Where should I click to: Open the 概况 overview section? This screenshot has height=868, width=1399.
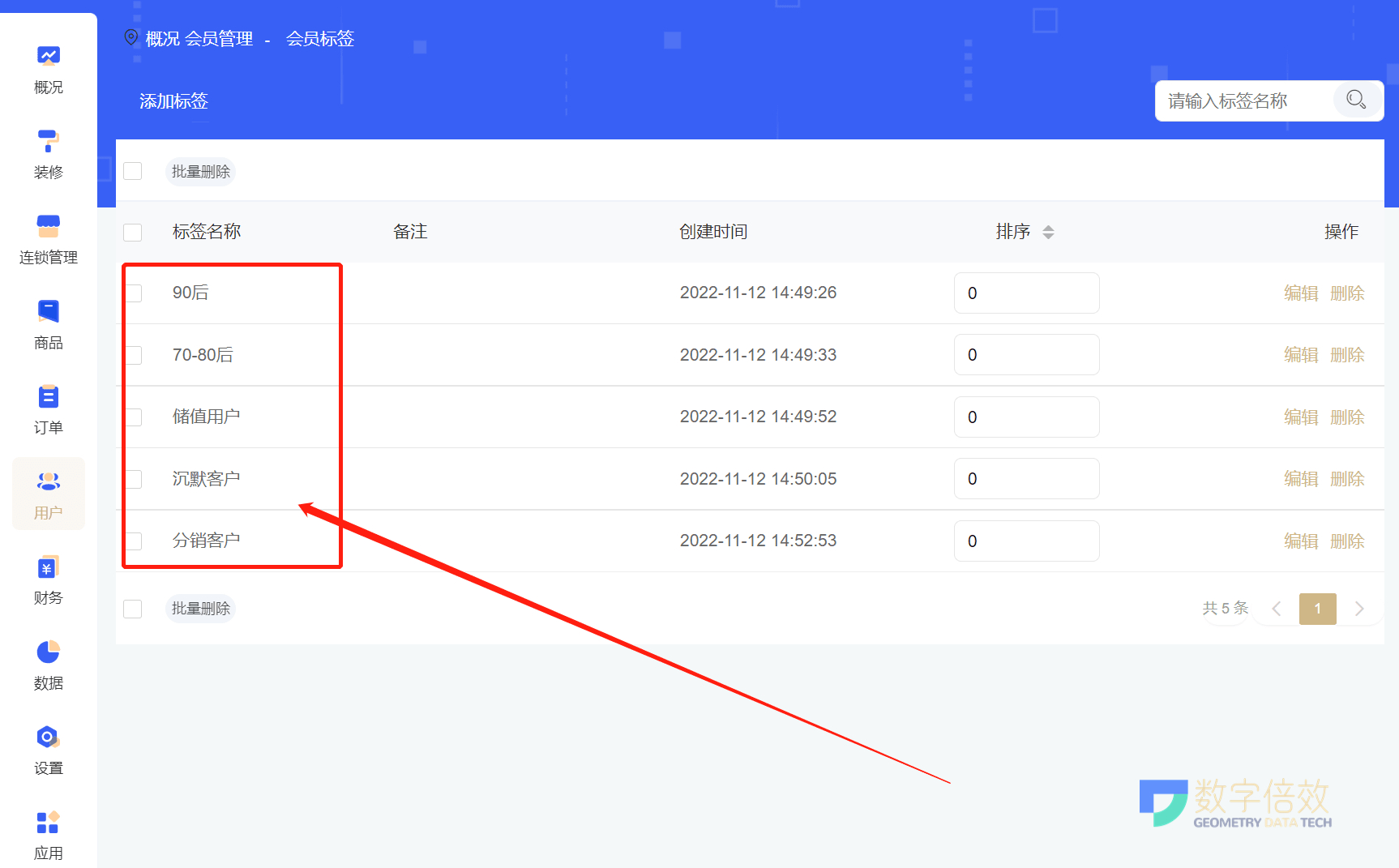(48, 71)
